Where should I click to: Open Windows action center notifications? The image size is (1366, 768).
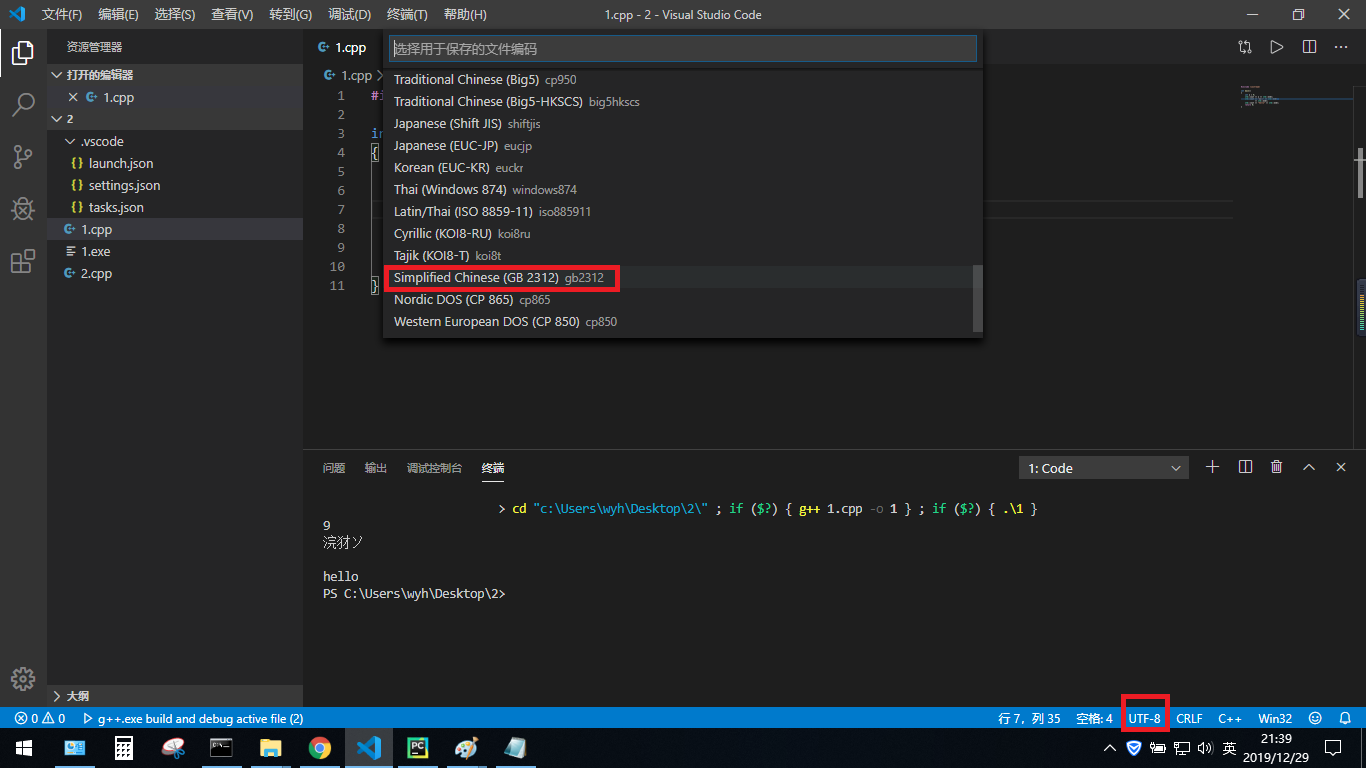tap(1332, 748)
